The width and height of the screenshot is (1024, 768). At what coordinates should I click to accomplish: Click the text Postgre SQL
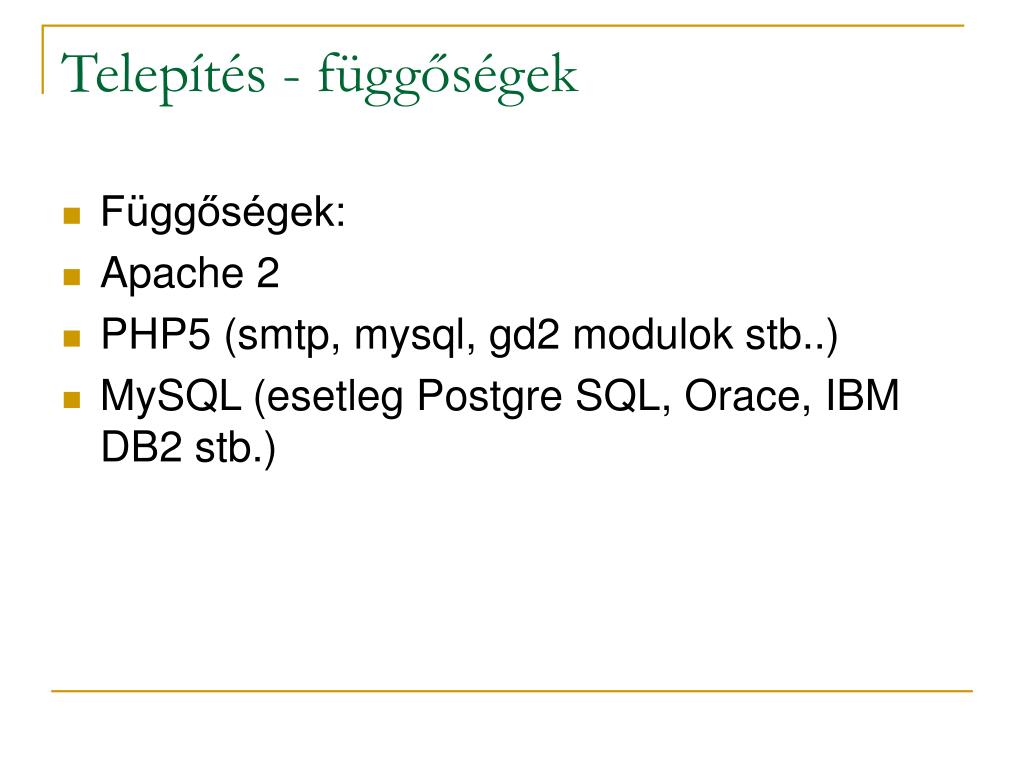[x=538, y=397]
